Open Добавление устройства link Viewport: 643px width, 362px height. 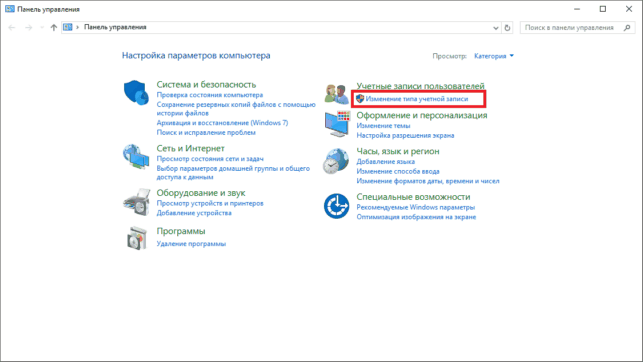pyautogui.click(x=194, y=213)
